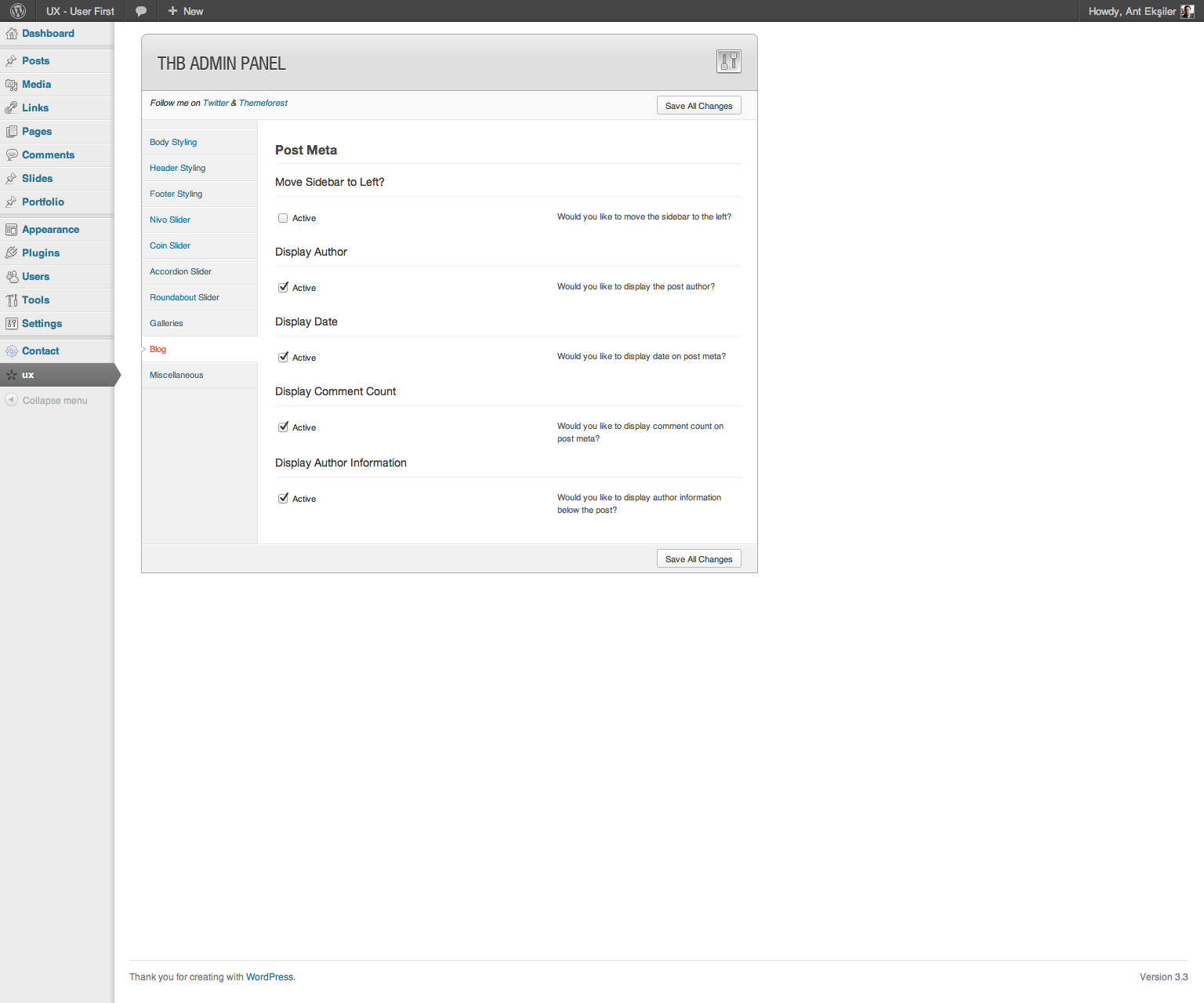
Task: Open the comments bubble icon in toolbar
Action: (x=141, y=11)
